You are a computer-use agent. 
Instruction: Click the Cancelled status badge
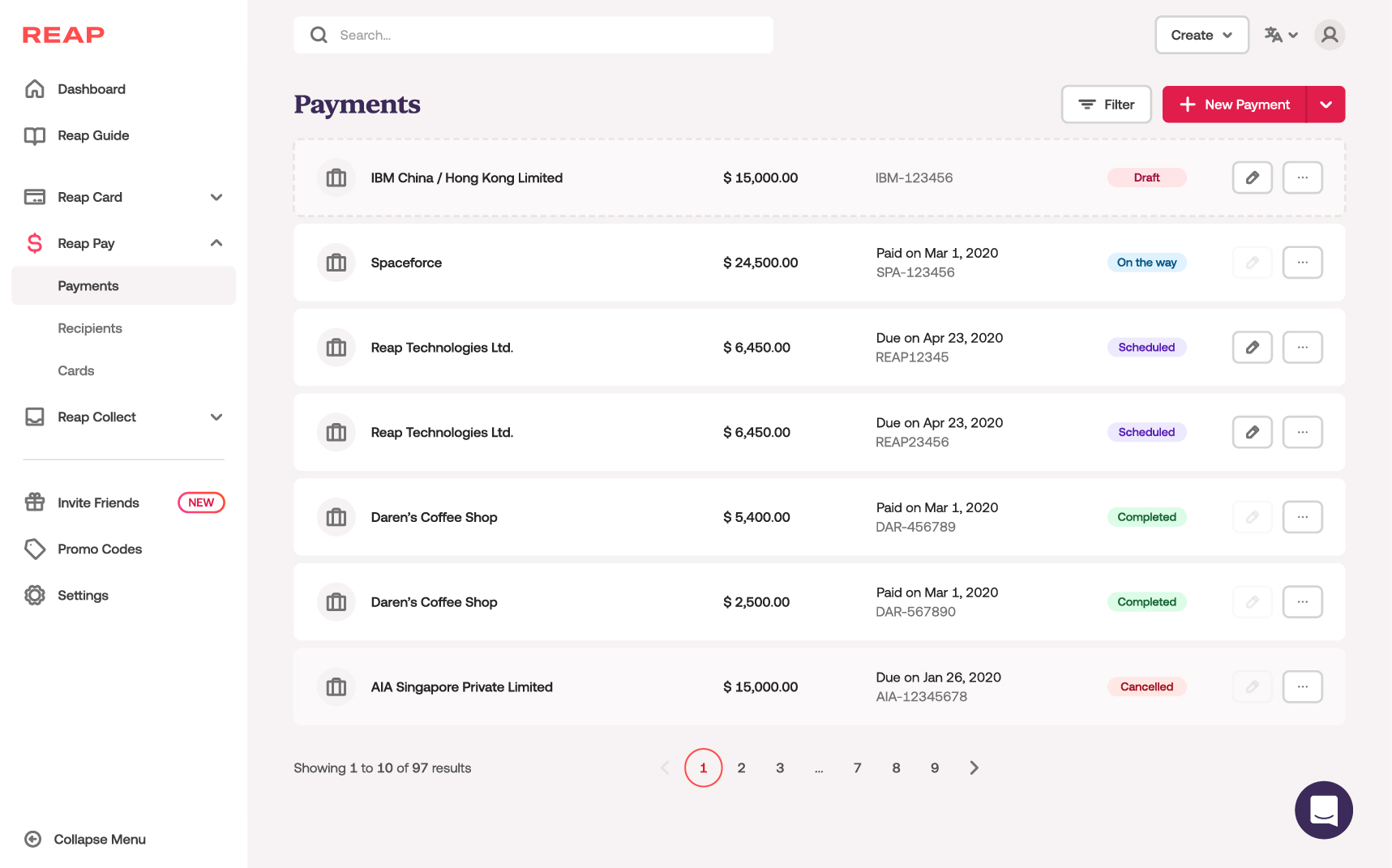pyautogui.click(x=1146, y=686)
